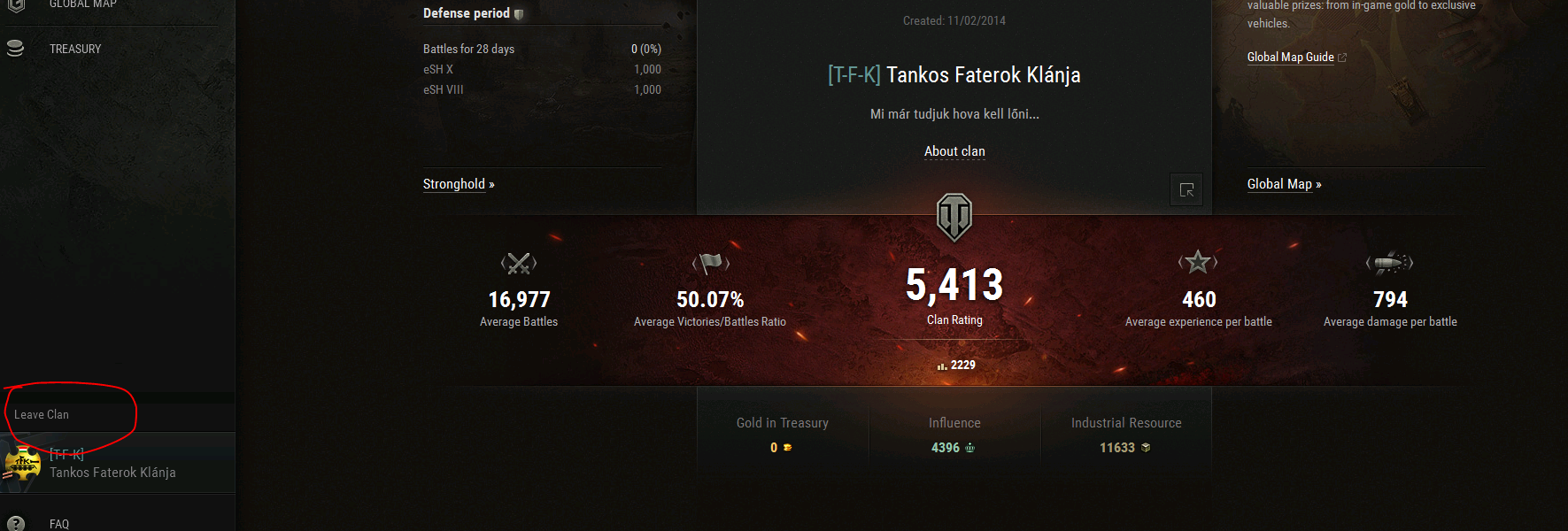Click the Leave Clan button
Viewport: 1568px width, 531px height.
coord(42,414)
